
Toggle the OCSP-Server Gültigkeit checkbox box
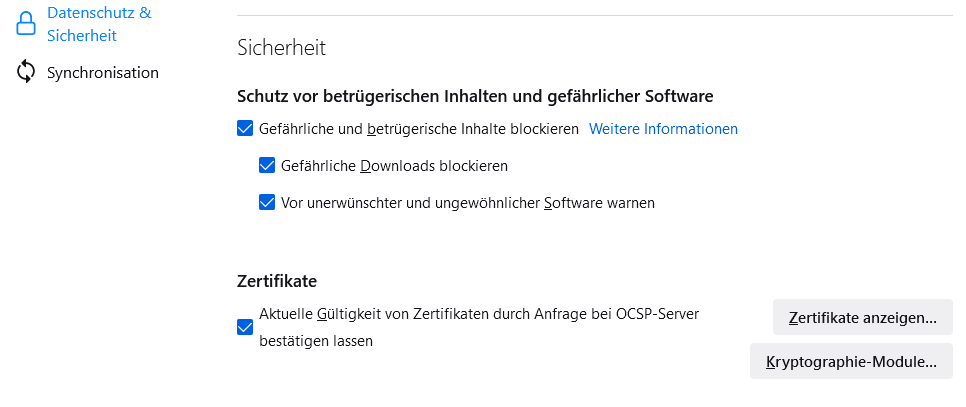coord(245,327)
